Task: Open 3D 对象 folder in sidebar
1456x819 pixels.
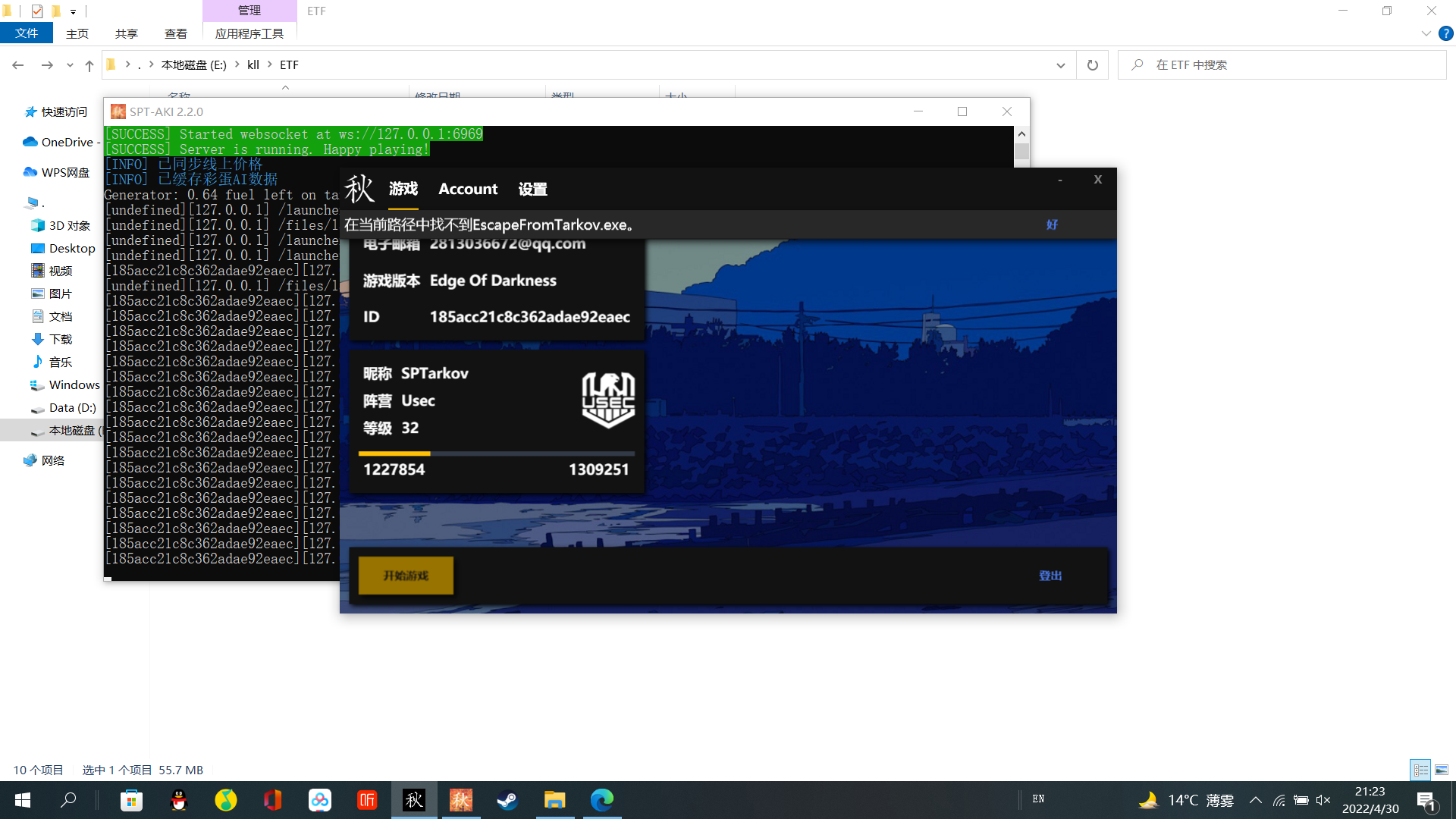Action: (x=61, y=226)
